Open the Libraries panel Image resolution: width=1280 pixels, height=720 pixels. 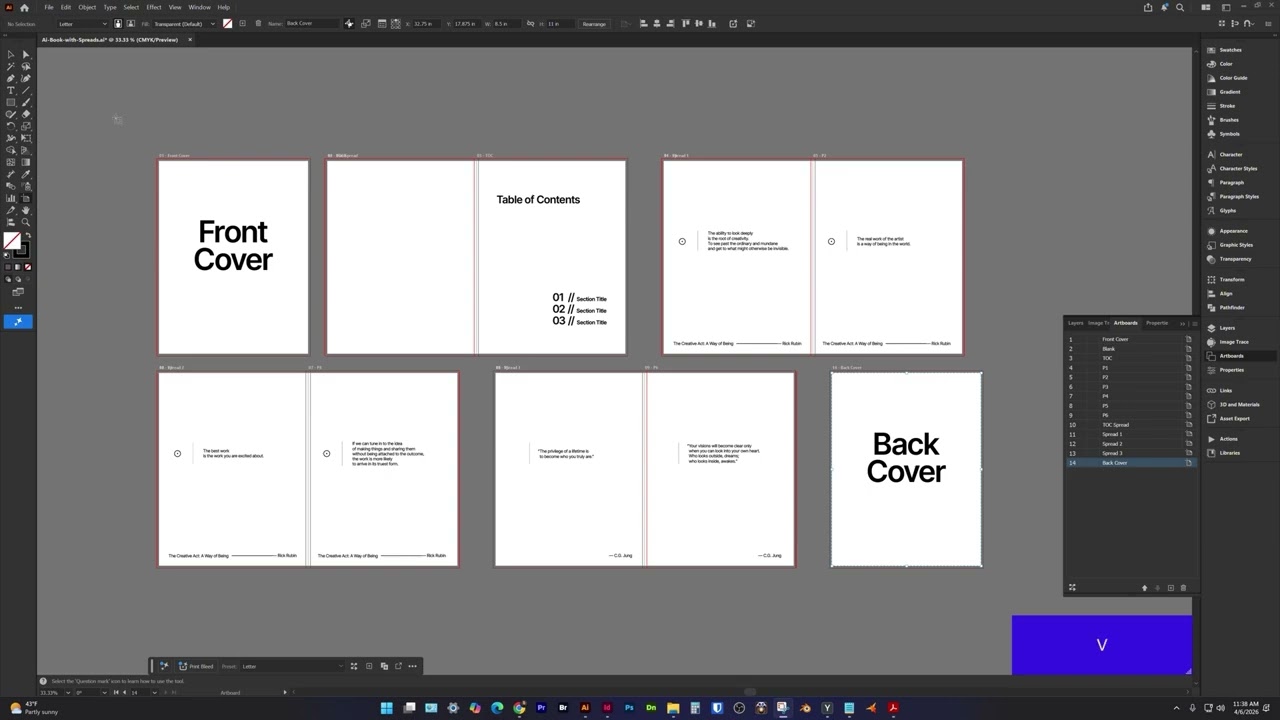1229,453
